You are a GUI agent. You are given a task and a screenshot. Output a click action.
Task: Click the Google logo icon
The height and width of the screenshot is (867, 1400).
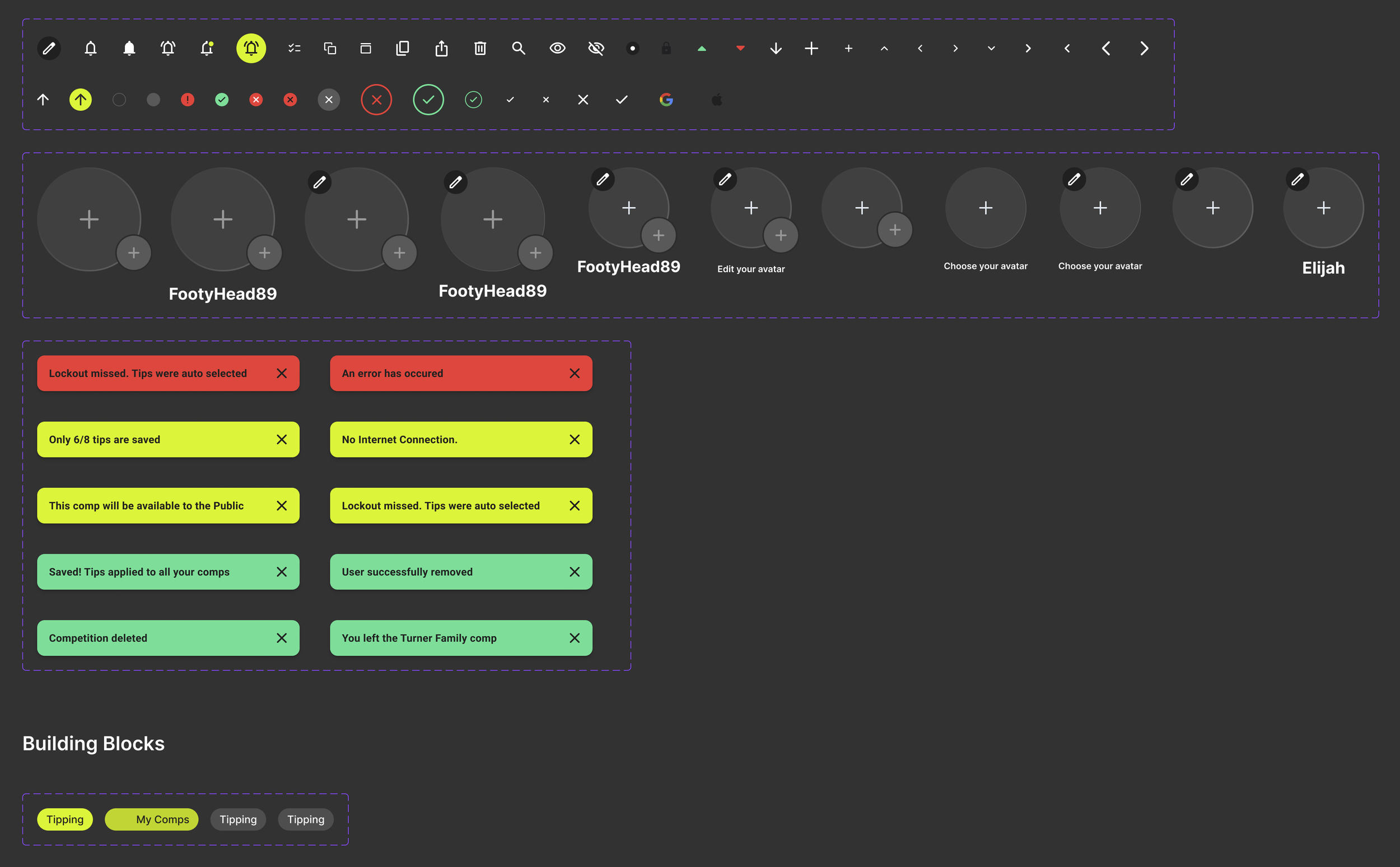coord(666,100)
